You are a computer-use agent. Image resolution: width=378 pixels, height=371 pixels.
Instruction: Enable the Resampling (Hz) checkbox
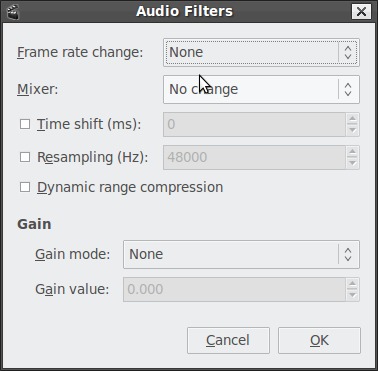coord(25,157)
